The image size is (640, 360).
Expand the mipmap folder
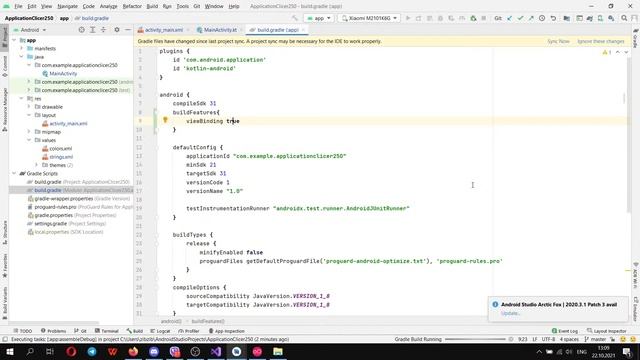[x=29, y=132]
